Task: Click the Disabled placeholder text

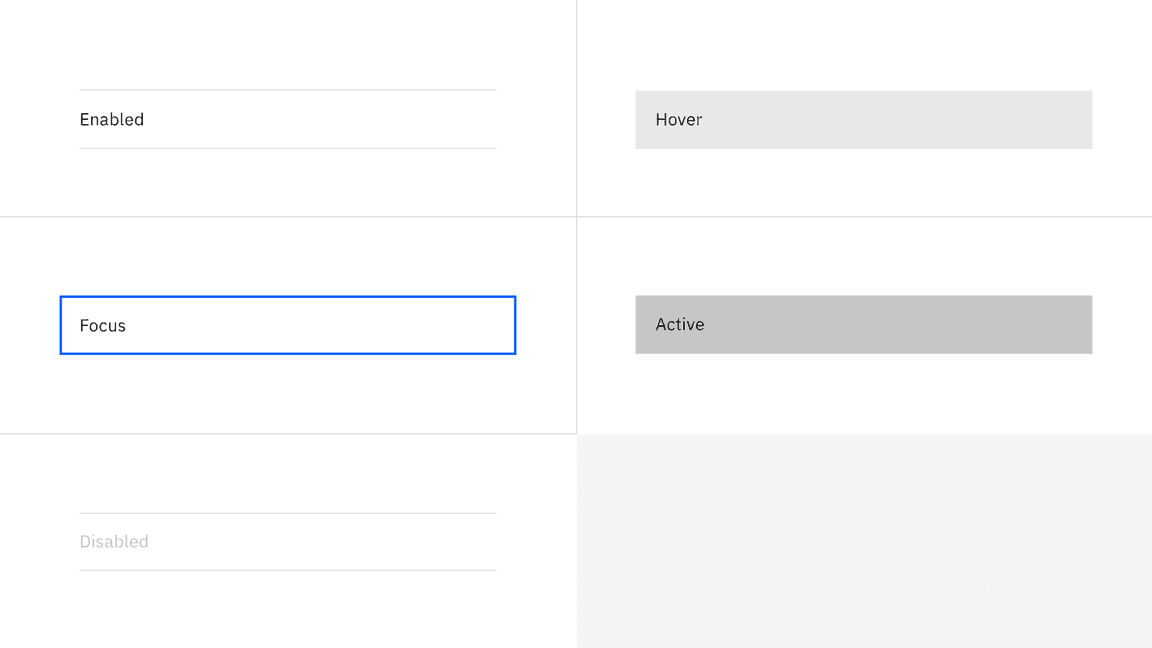Action: (114, 541)
